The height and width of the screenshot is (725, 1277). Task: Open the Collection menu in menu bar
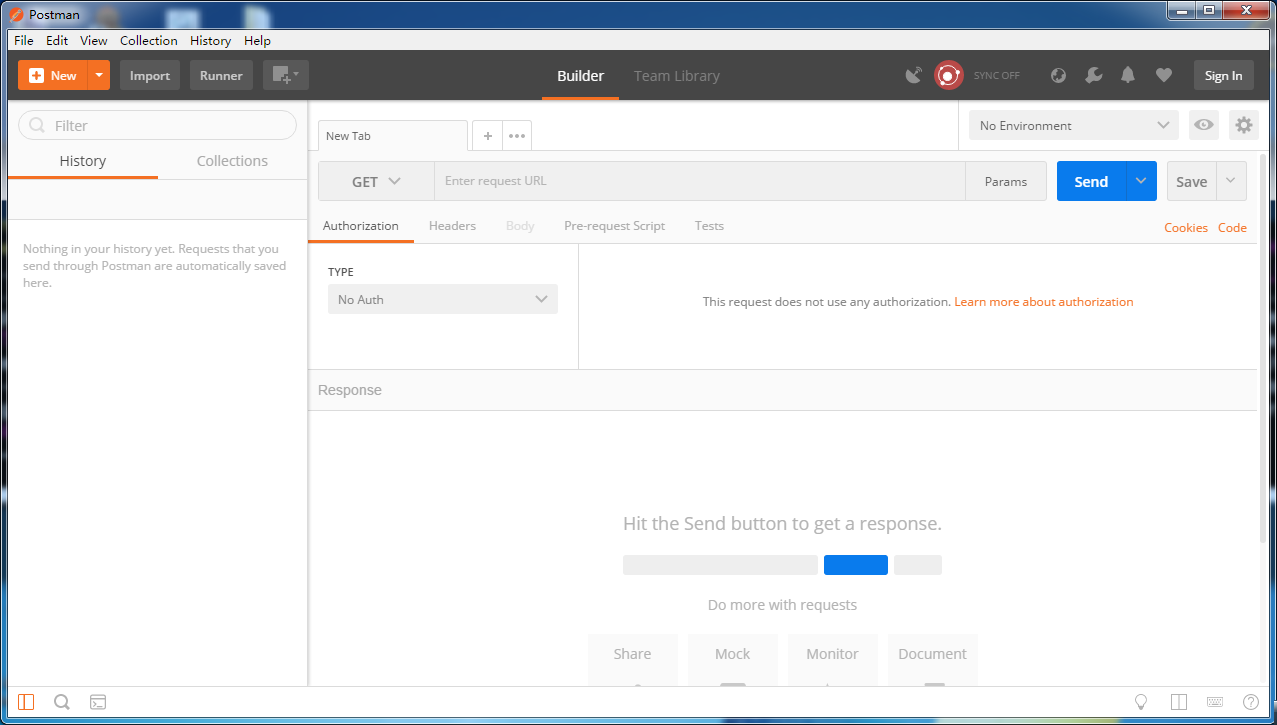(x=148, y=41)
